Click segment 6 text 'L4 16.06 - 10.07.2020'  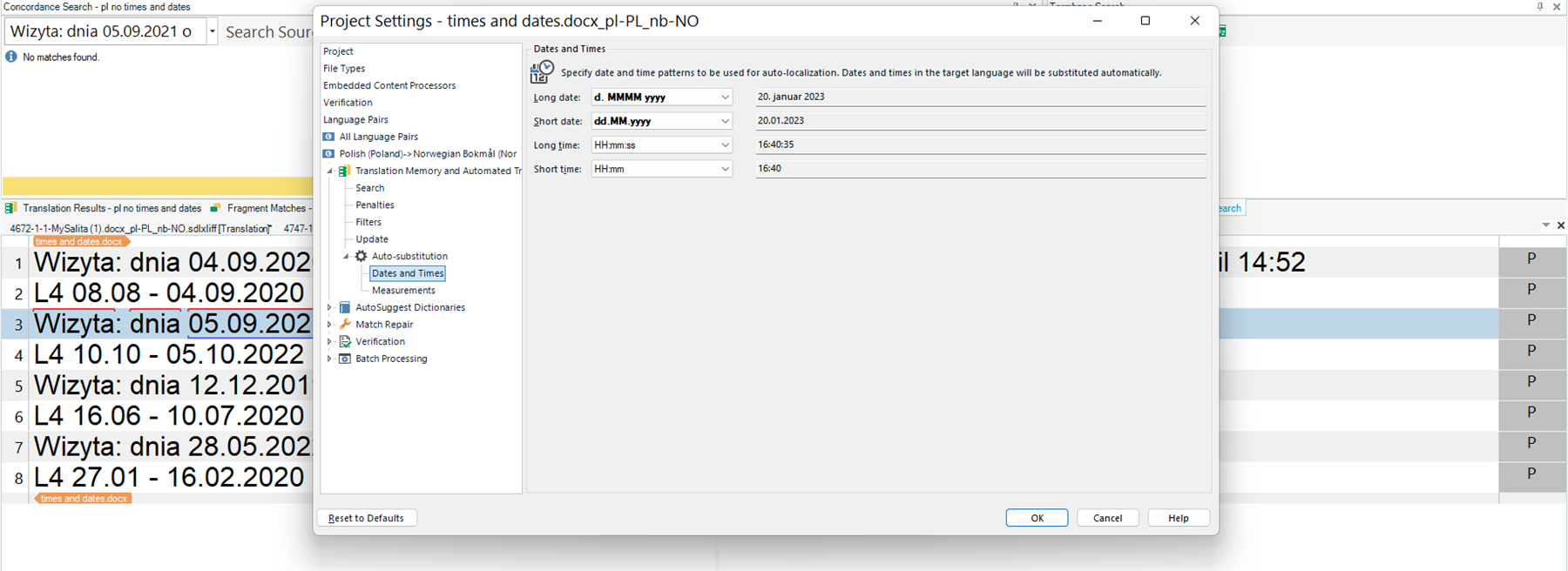click(x=169, y=416)
